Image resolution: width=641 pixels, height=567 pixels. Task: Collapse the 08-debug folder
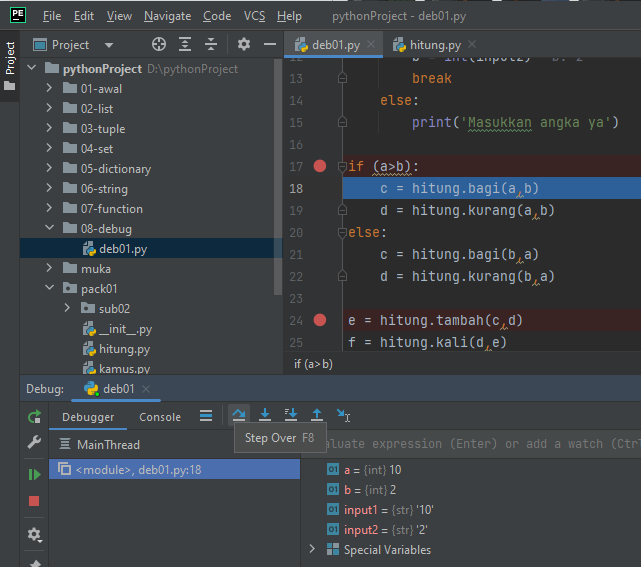pyautogui.click(x=49, y=228)
